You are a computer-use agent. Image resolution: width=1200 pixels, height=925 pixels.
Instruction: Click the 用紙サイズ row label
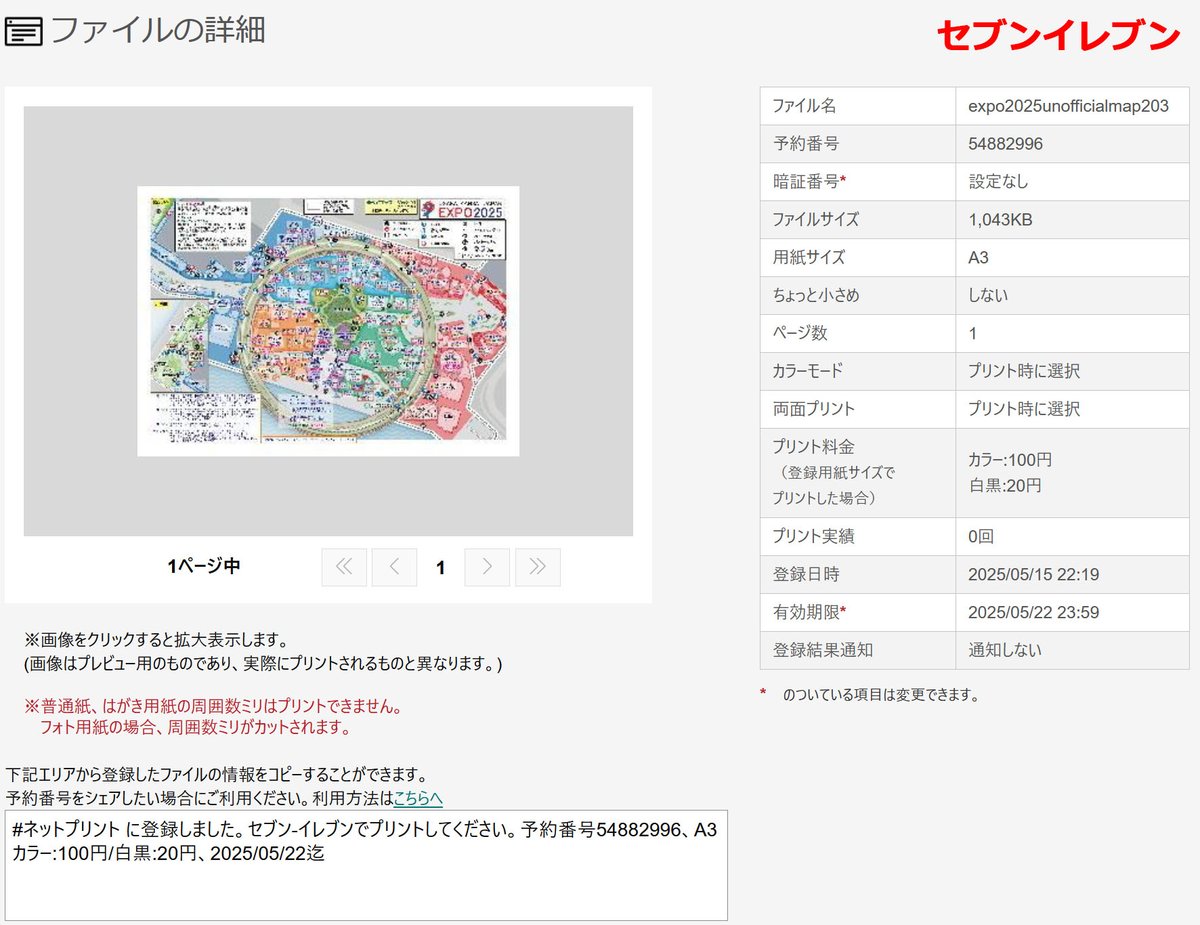click(x=809, y=258)
